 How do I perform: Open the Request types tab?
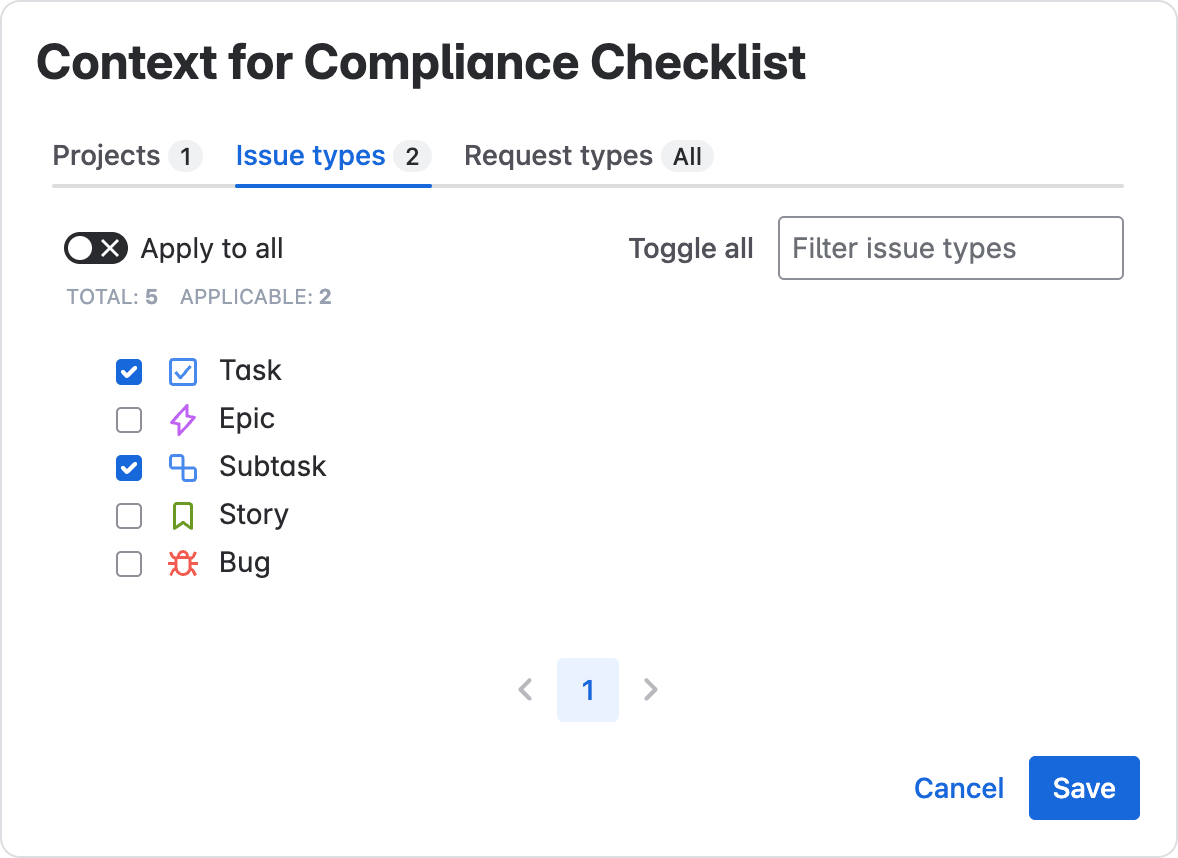(588, 156)
